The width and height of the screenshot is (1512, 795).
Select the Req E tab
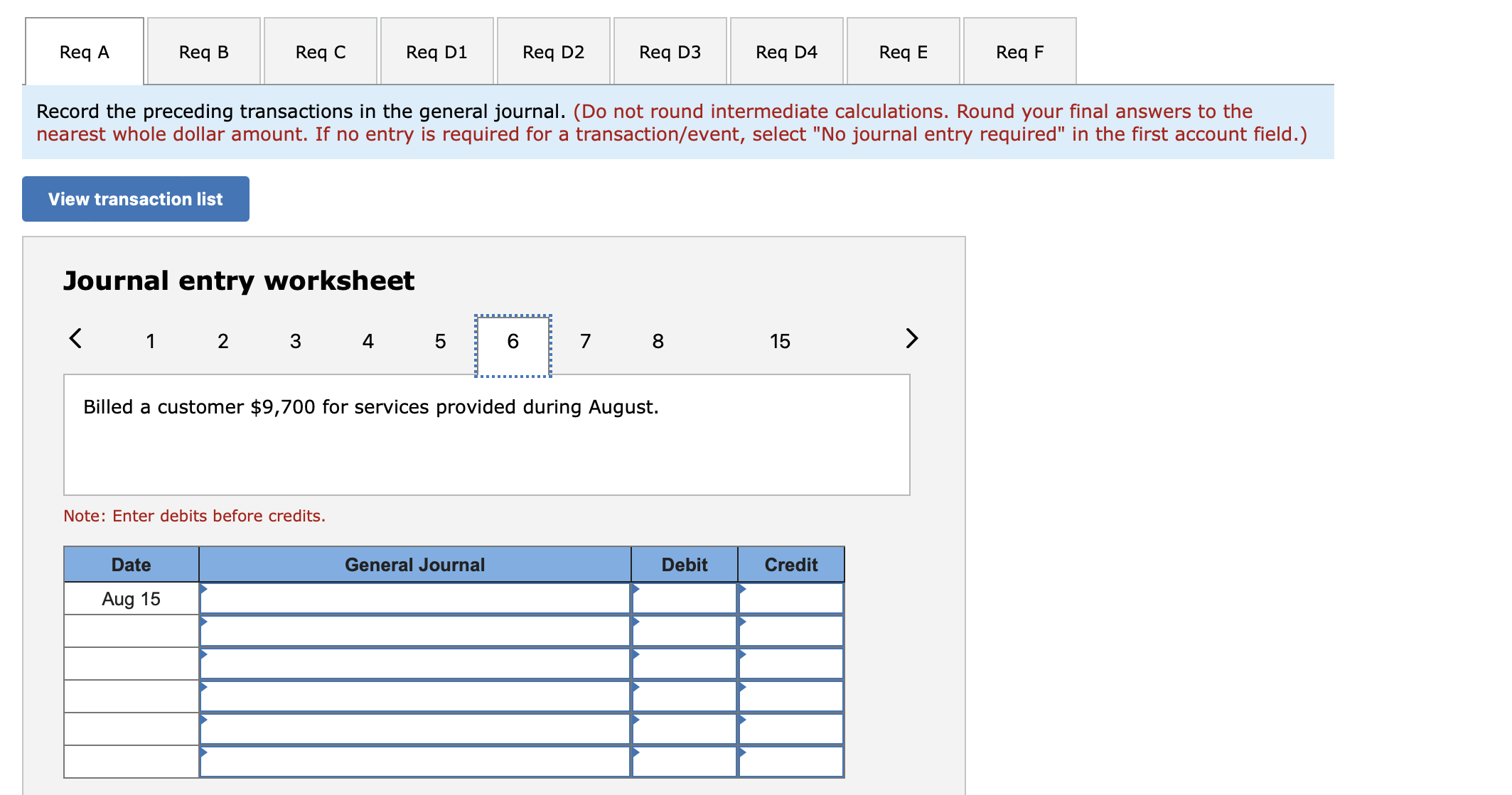pos(903,50)
